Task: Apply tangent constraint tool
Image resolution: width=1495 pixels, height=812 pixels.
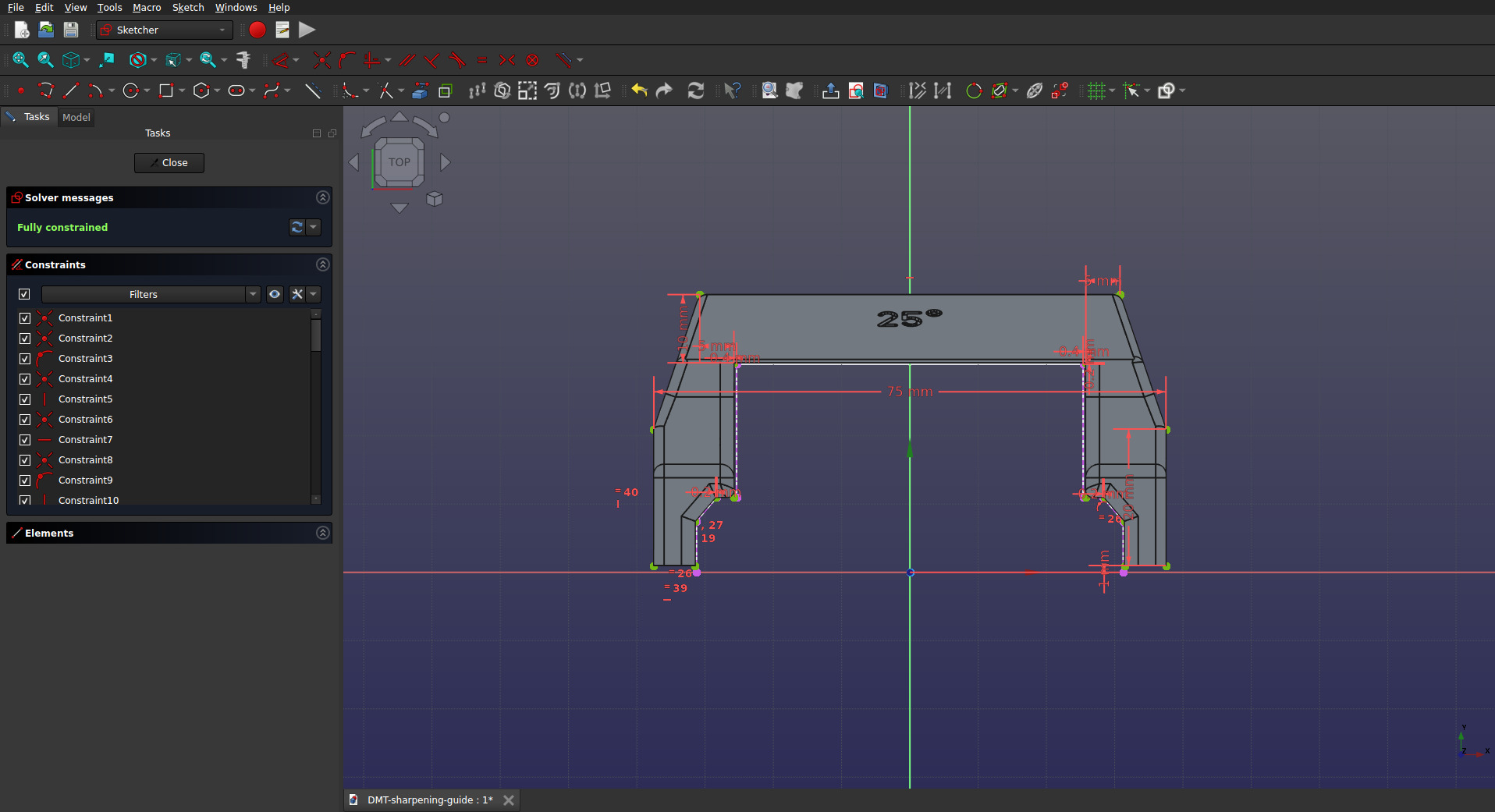Action: click(457, 60)
